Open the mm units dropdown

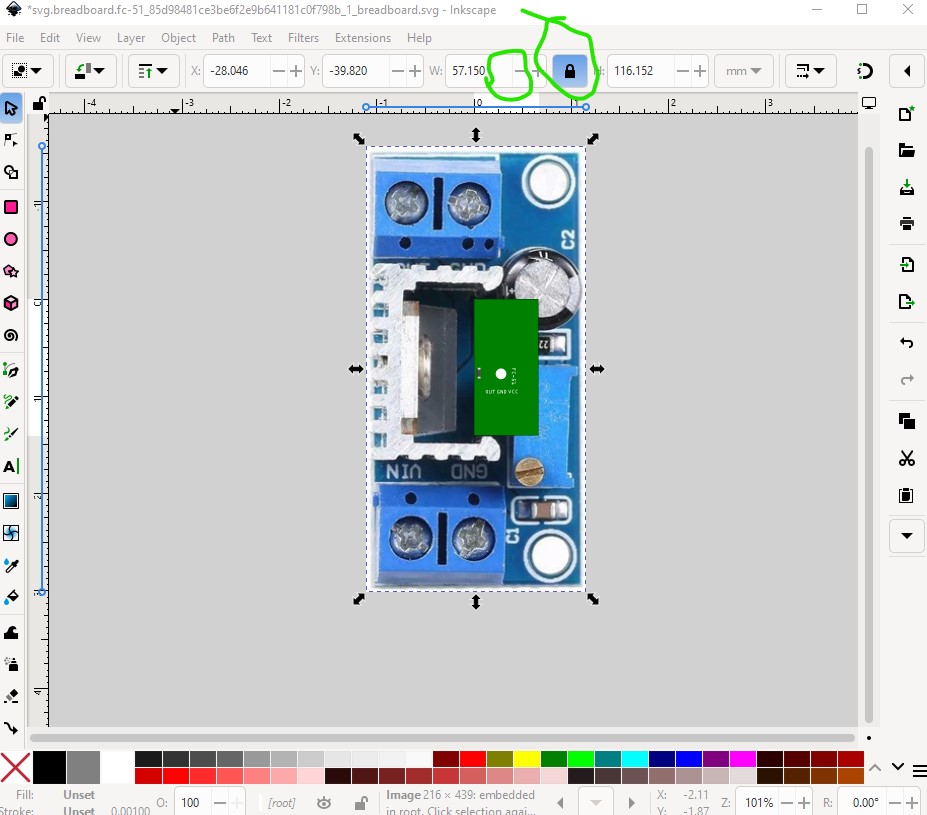(743, 71)
